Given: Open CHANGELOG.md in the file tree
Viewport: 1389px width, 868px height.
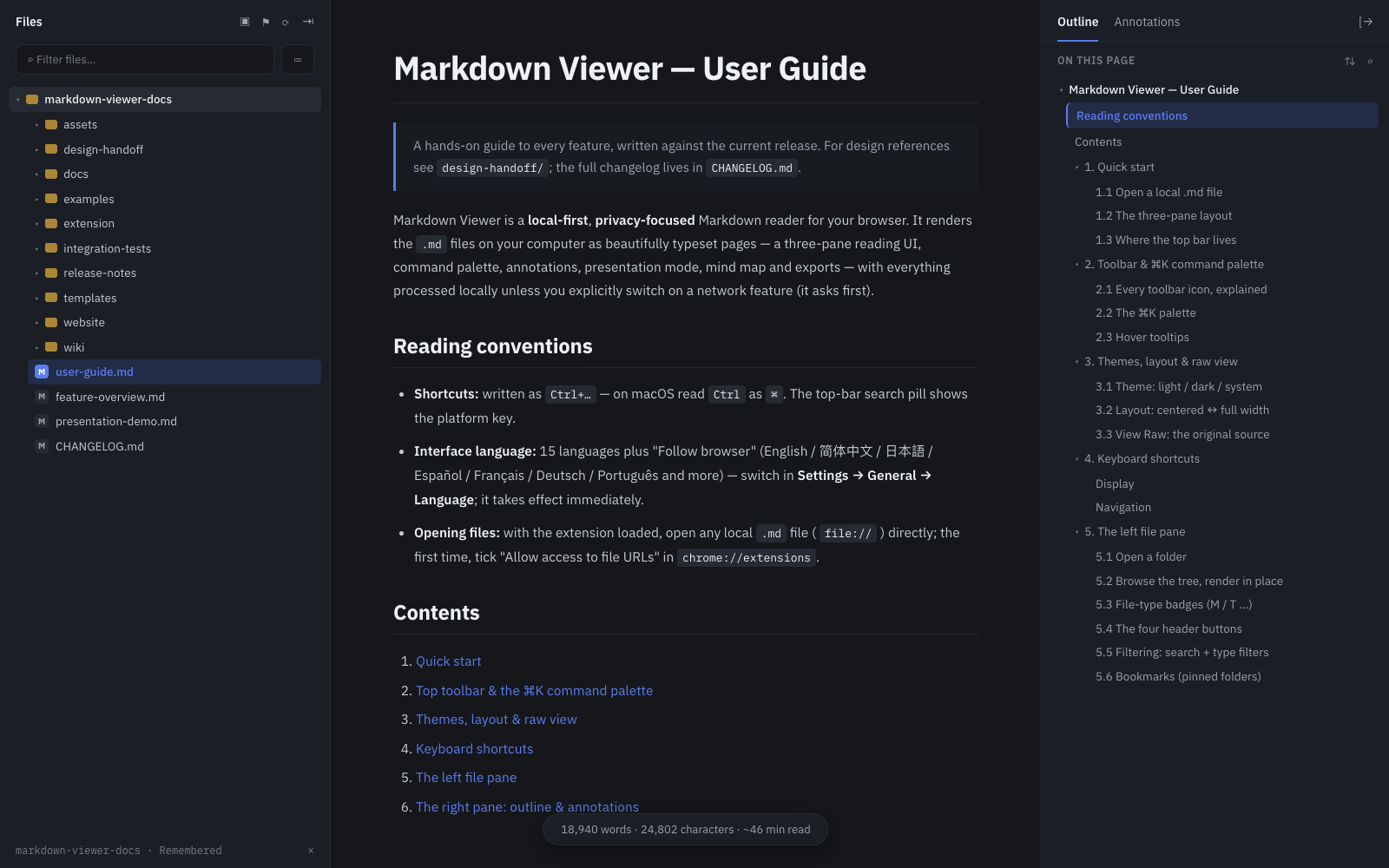Looking at the screenshot, I should 174,446.
